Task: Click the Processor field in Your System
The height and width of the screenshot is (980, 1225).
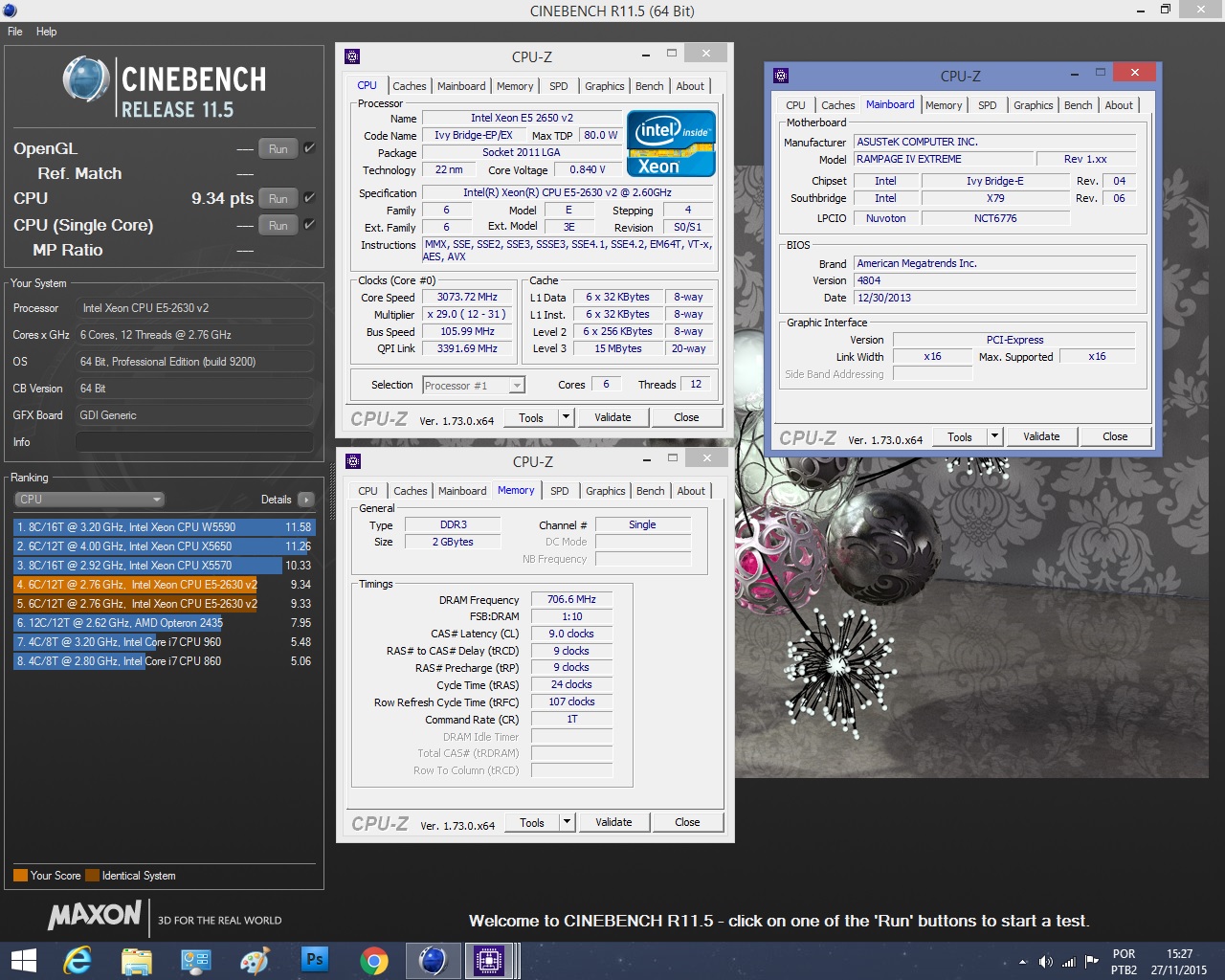Action: pyautogui.click(x=194, y=308)
